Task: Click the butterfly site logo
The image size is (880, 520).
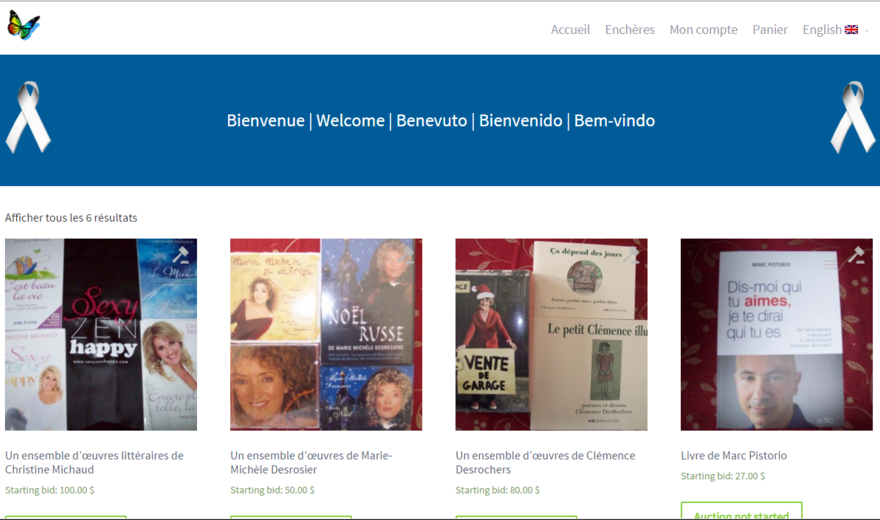Action: click(24, 25)
